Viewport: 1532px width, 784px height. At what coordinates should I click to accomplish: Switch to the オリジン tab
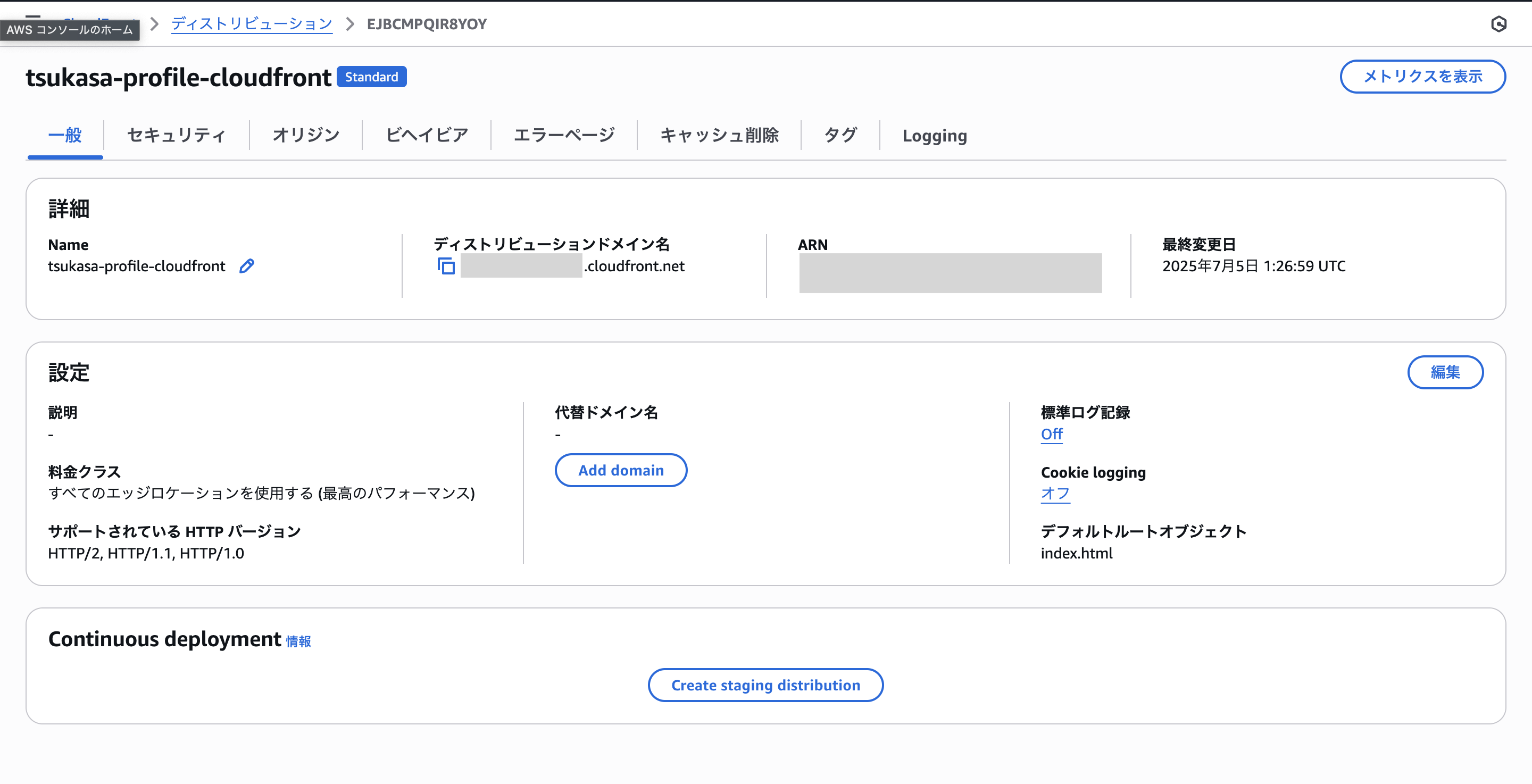point(306,135)
